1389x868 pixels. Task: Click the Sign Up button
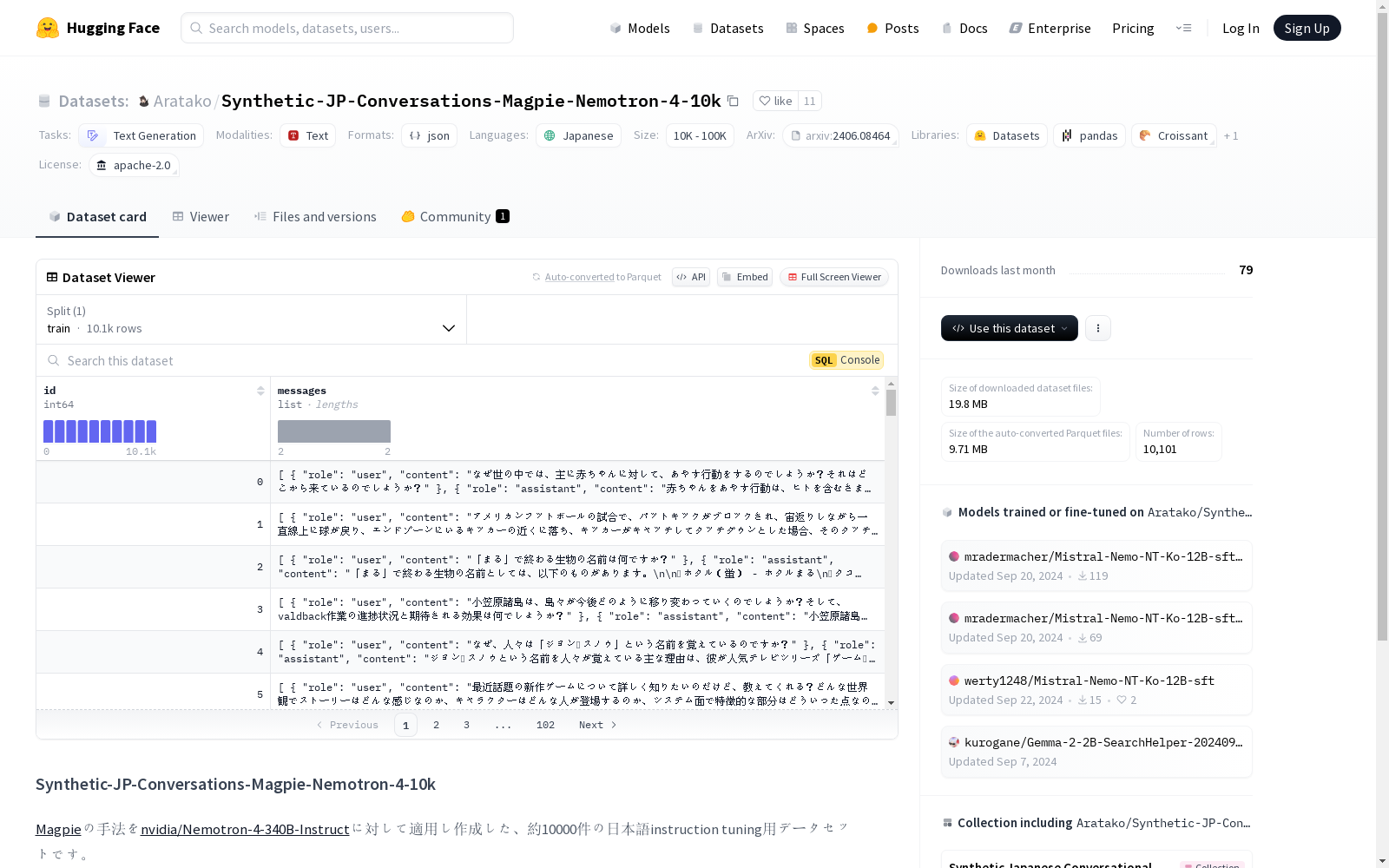1307,28
